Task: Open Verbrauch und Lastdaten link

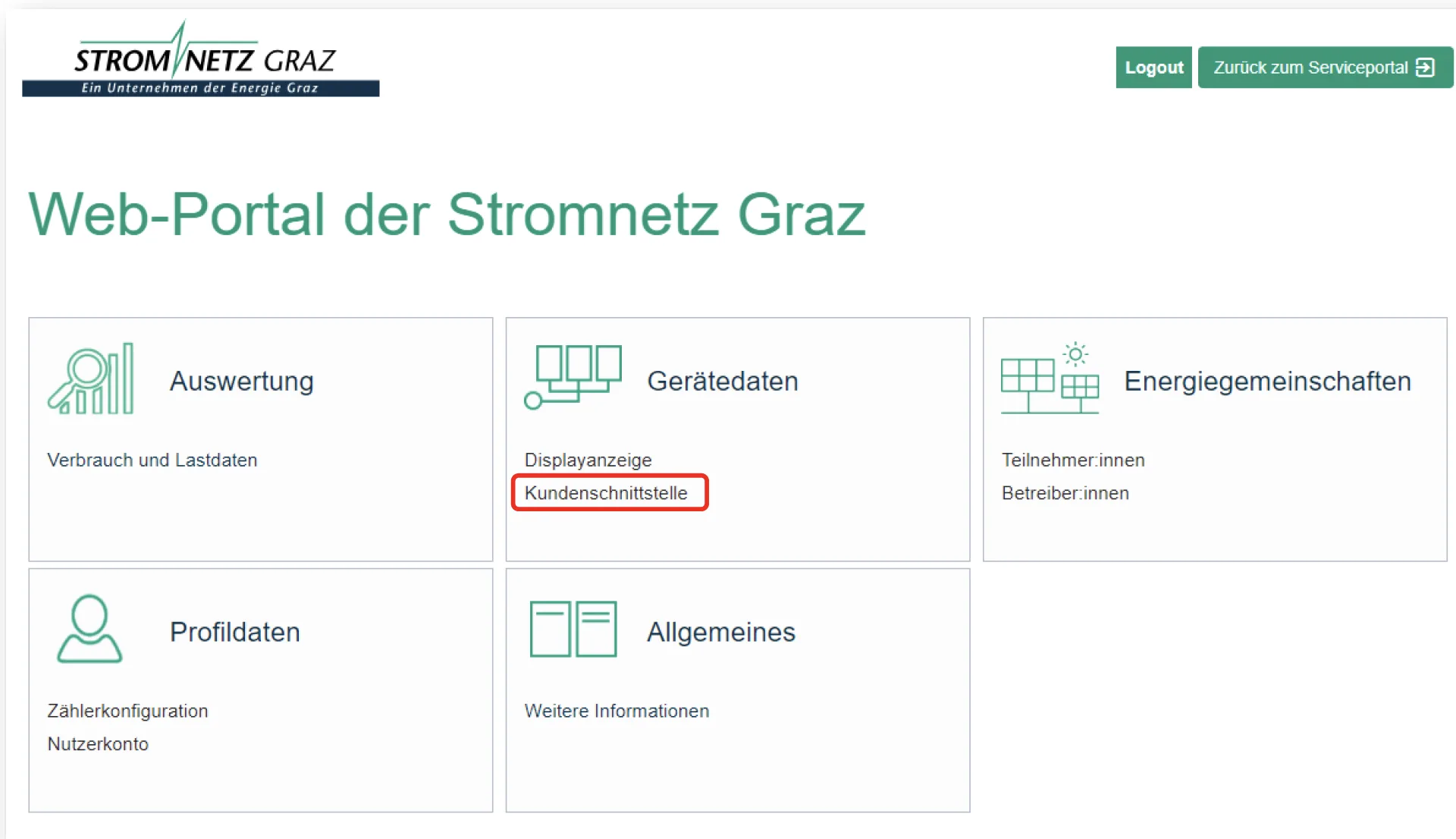Action: pyautogui.click(x=152, y=460)
